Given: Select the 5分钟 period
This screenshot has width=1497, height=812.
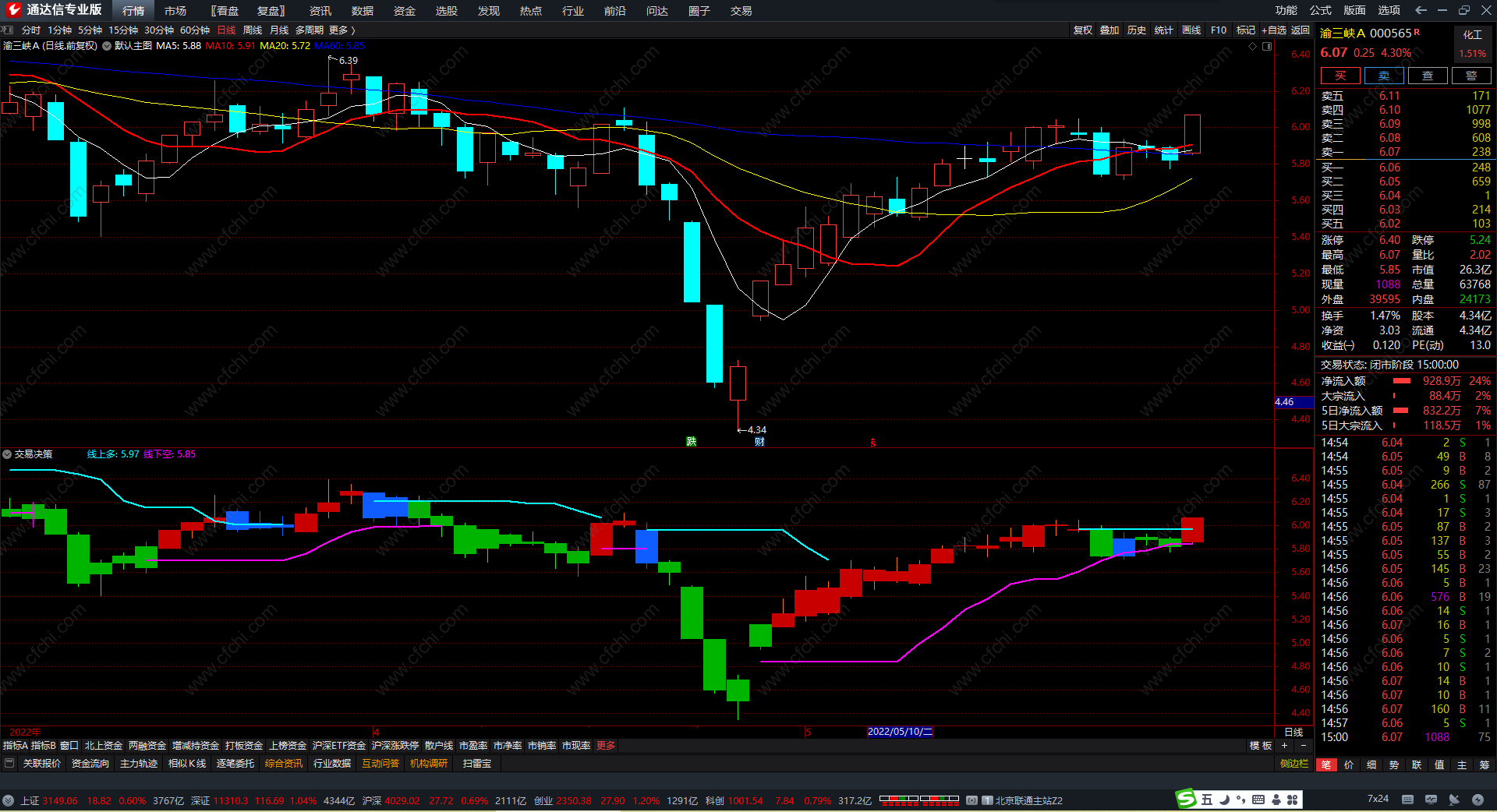Looking at the screenshot, I should [90, 30].
